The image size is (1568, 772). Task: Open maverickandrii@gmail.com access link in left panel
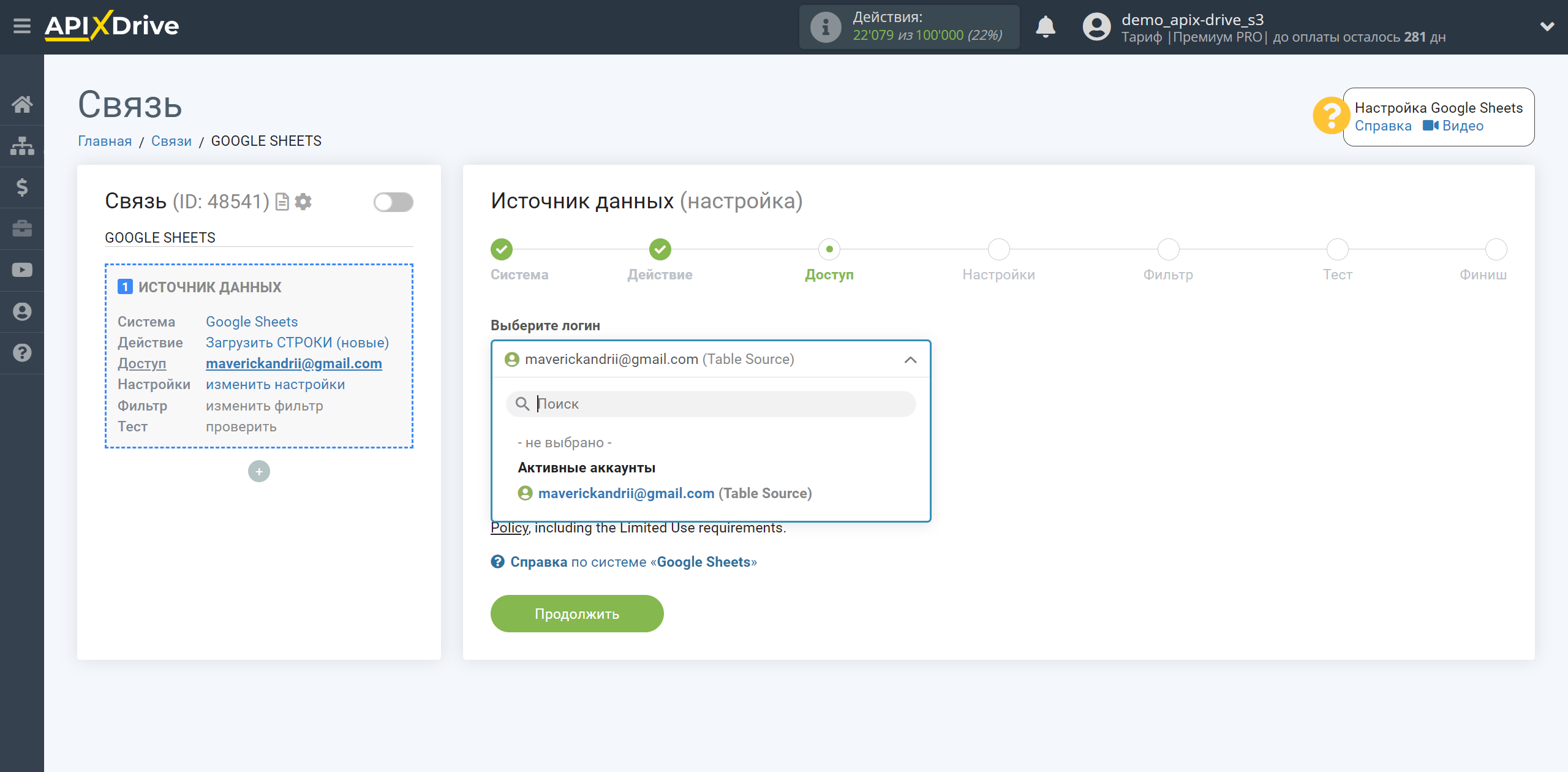294,363
